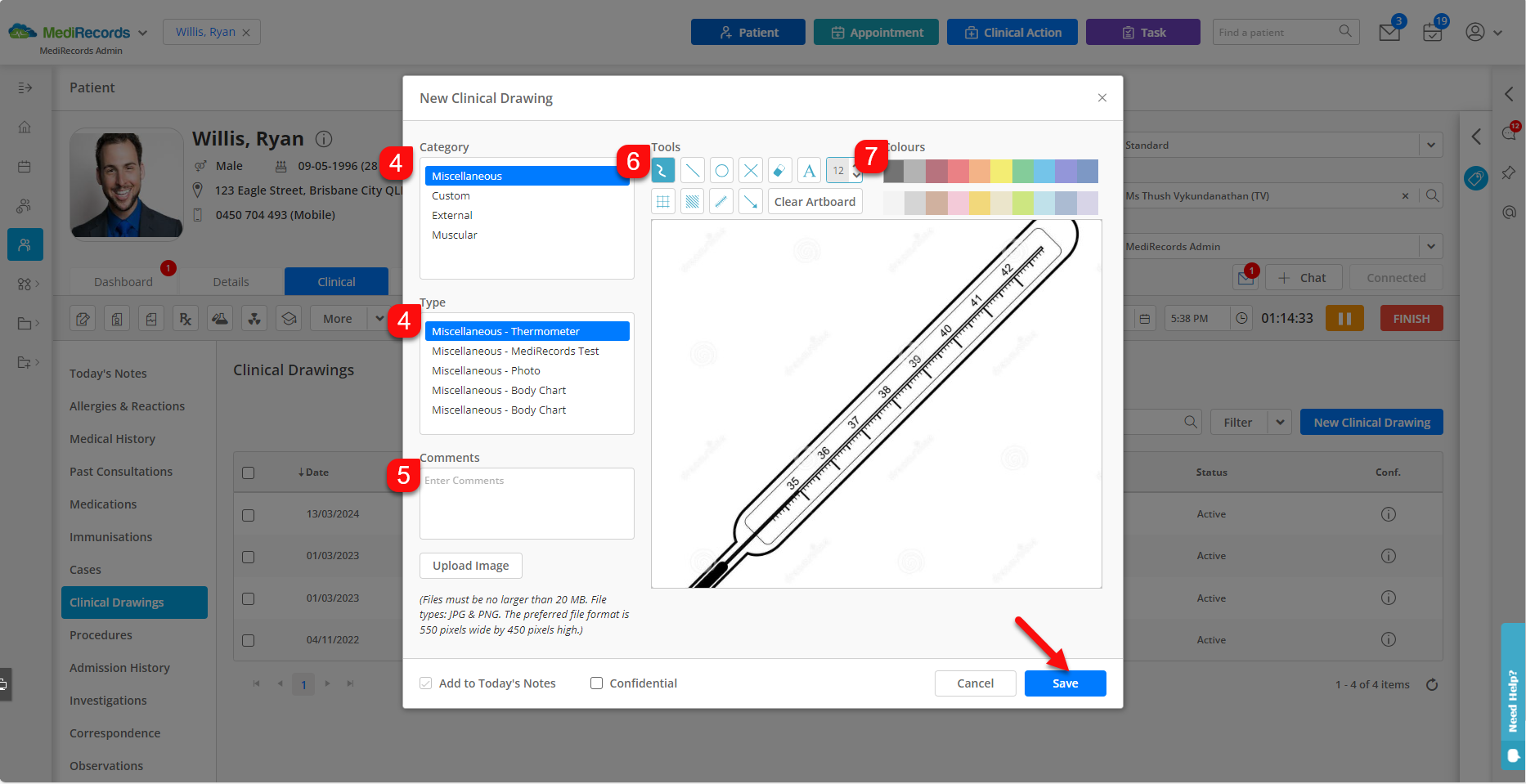Screen dimensions: 1526x784
Task: Open the Filter dropdown arrow
Action: 1278,422
